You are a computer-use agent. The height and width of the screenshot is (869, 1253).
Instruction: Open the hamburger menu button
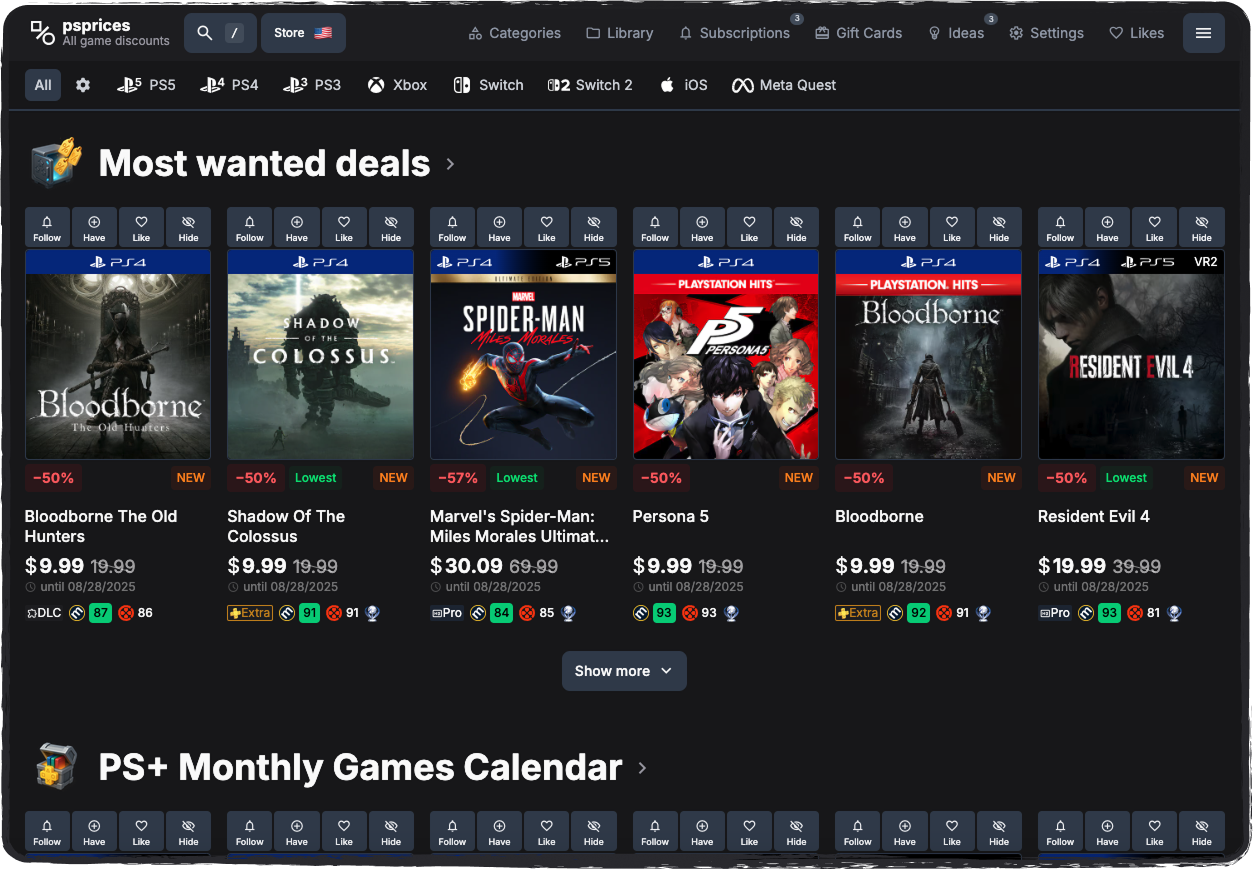1203,33
